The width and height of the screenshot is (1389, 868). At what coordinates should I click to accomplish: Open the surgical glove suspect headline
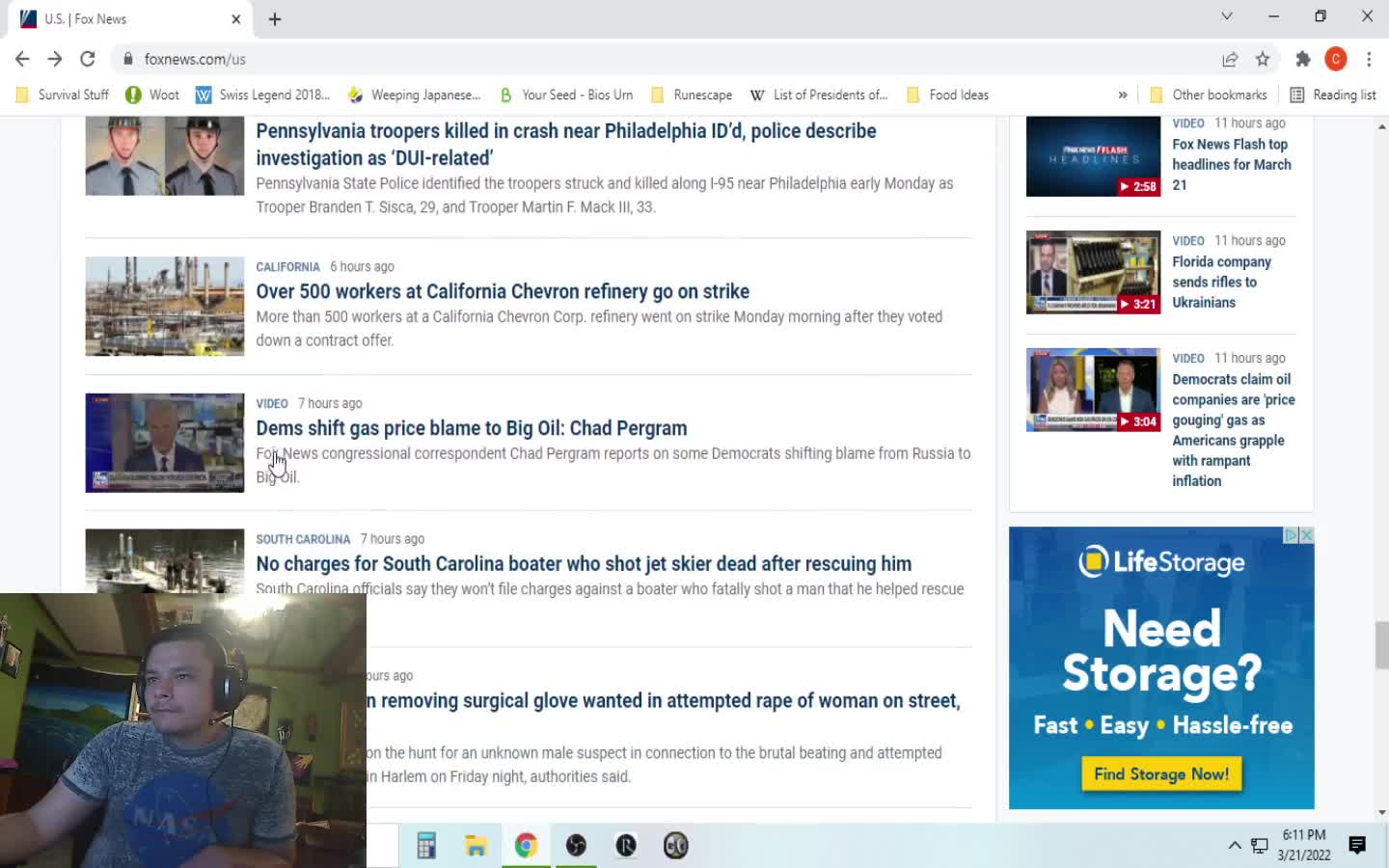664,701
